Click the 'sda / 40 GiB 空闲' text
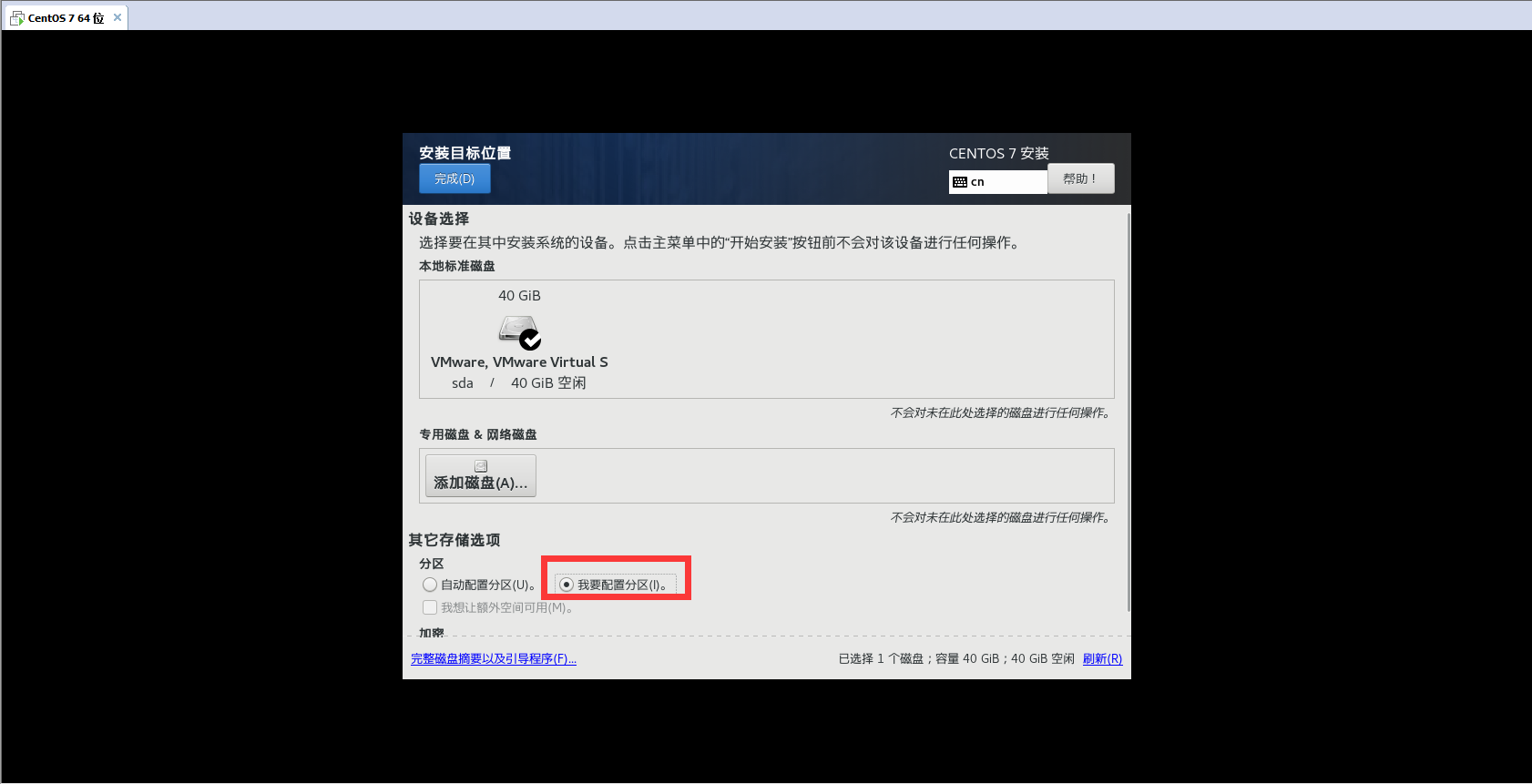The image size is (1532, 784). (x=519, y=383)
